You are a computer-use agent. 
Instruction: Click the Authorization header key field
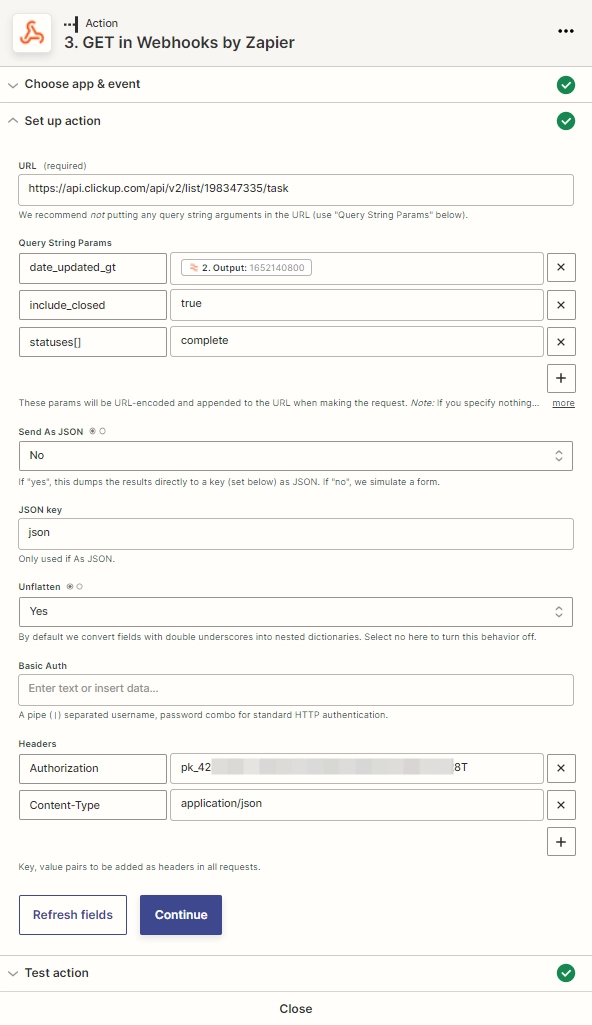coord(93,769)
